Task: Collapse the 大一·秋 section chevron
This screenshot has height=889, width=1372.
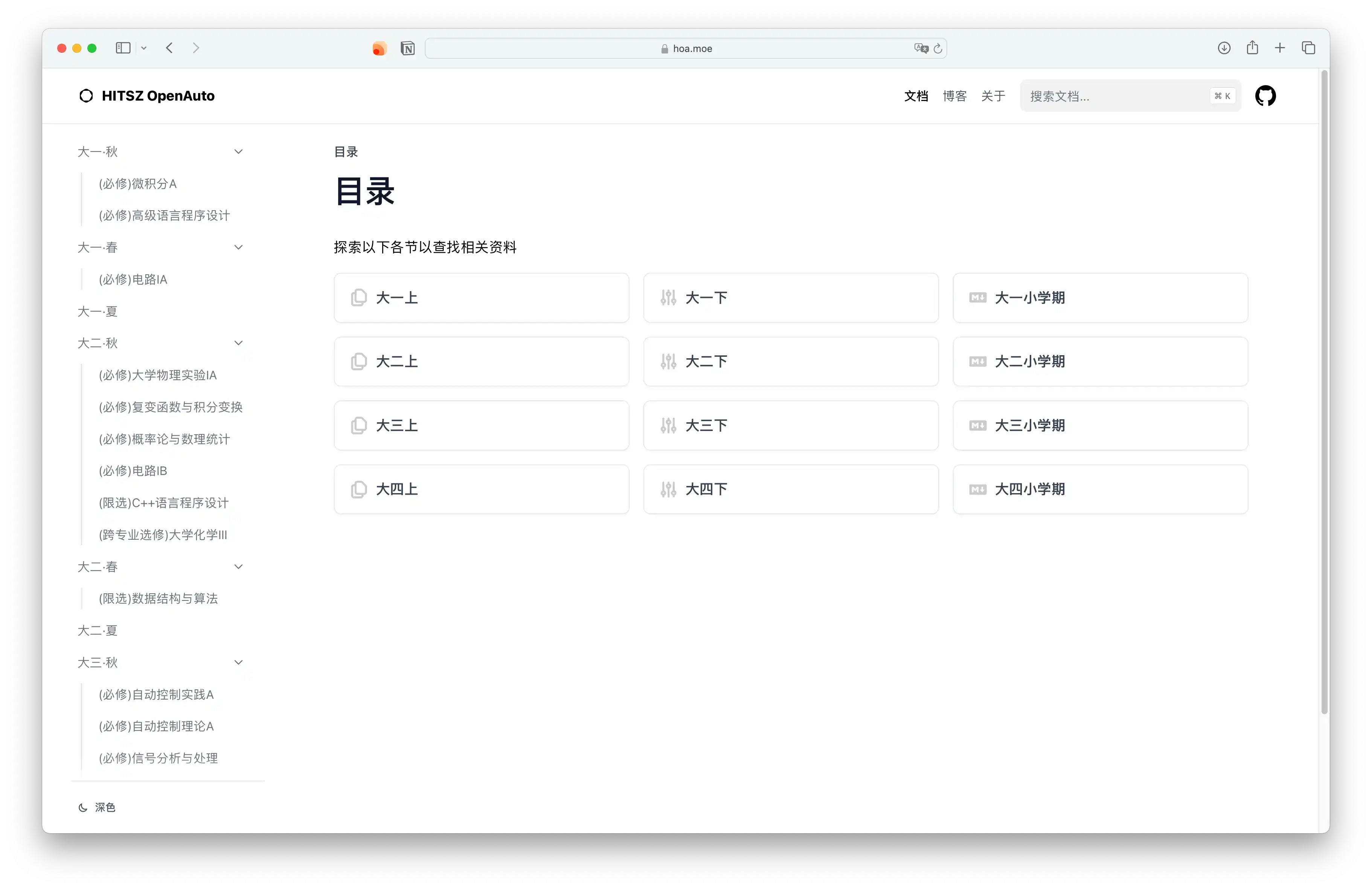Action: [x=239, y=151]
